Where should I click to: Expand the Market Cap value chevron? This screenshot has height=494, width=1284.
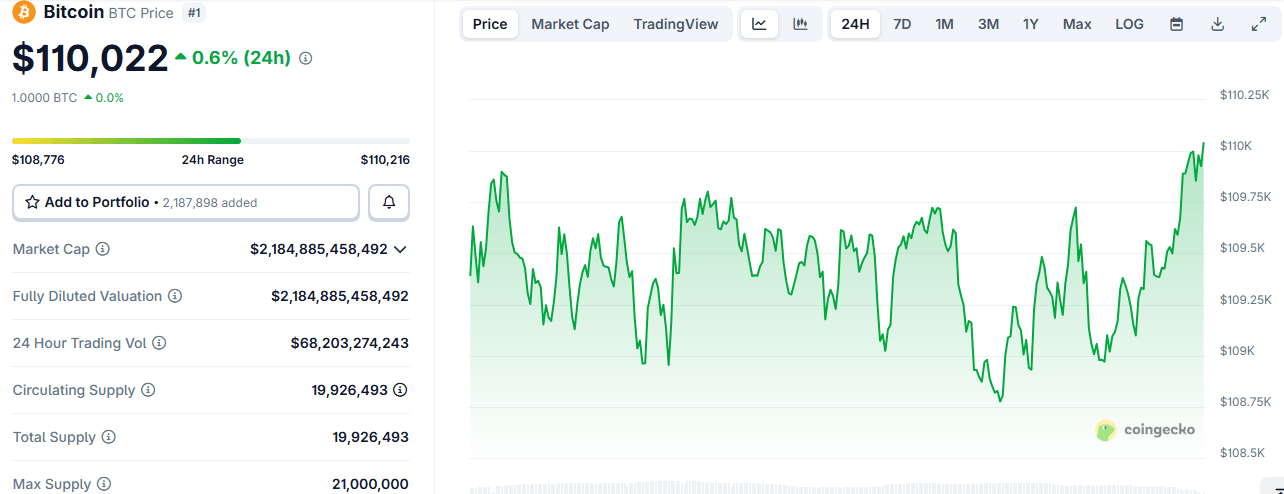(401, 249)
